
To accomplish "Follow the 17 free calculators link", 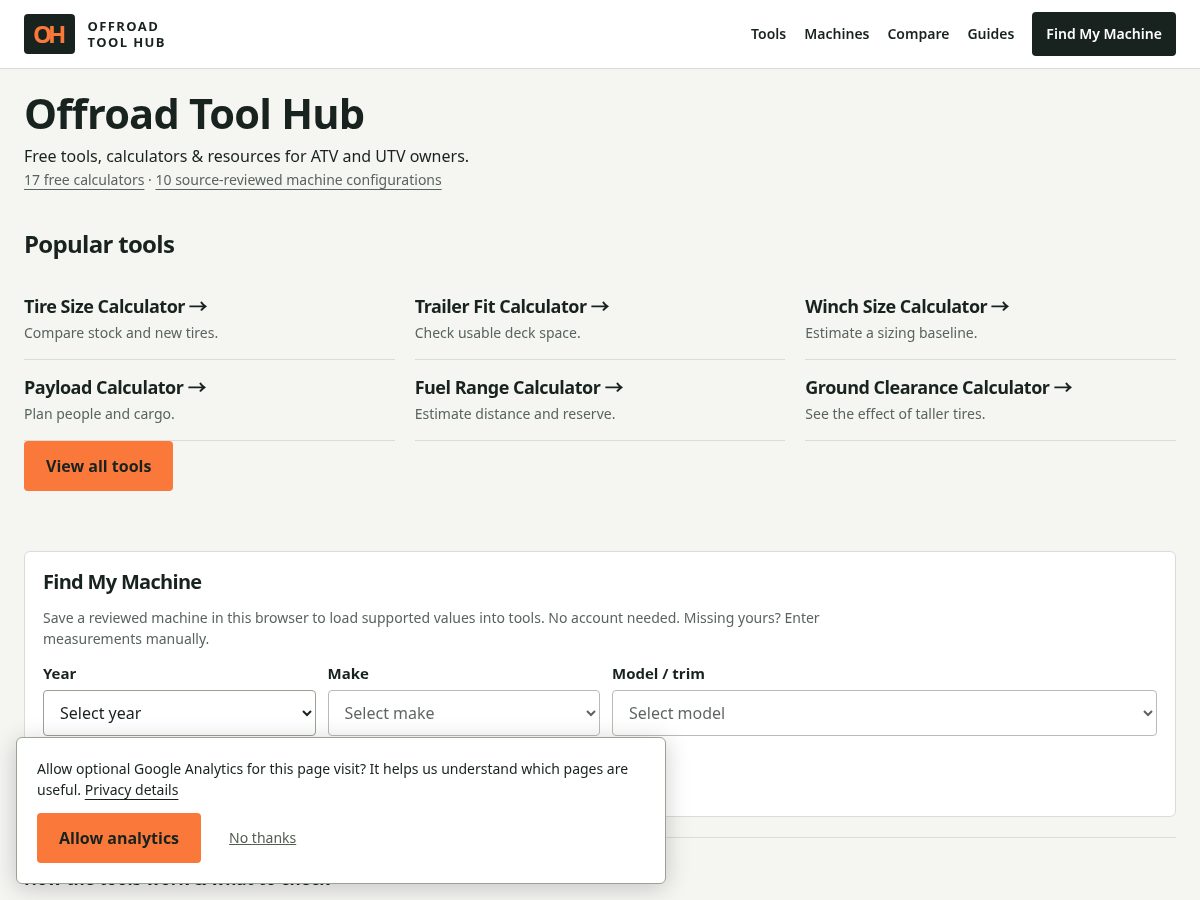I will pos(84,180).
